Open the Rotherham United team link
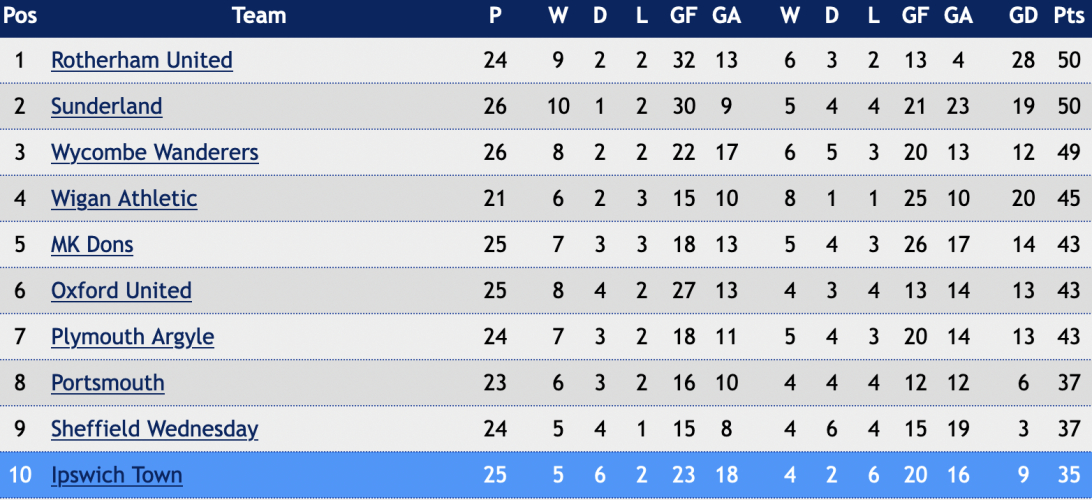The height and width of the screenshot is (500, 1092). click(x=141, y=61)
